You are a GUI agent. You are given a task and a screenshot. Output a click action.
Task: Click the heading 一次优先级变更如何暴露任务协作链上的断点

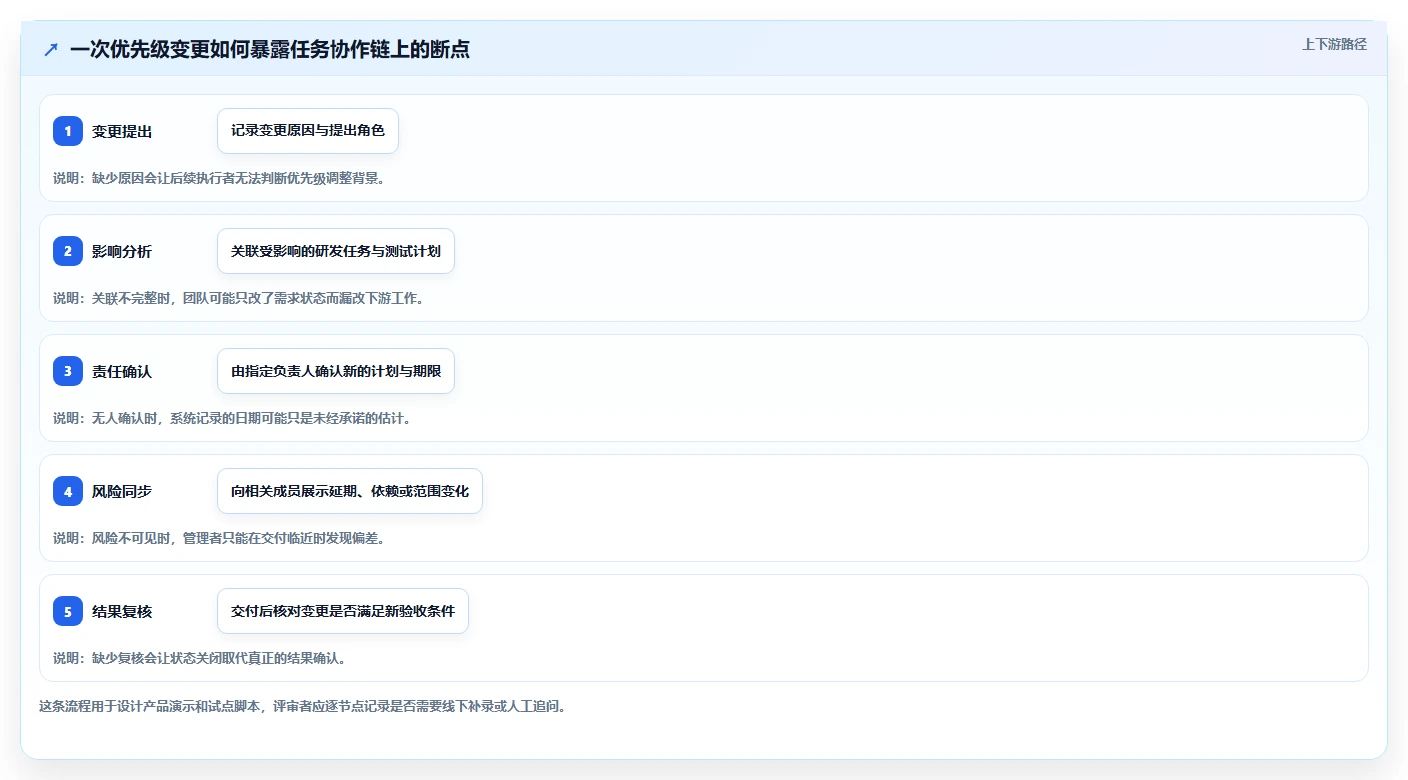click(270, 49)
